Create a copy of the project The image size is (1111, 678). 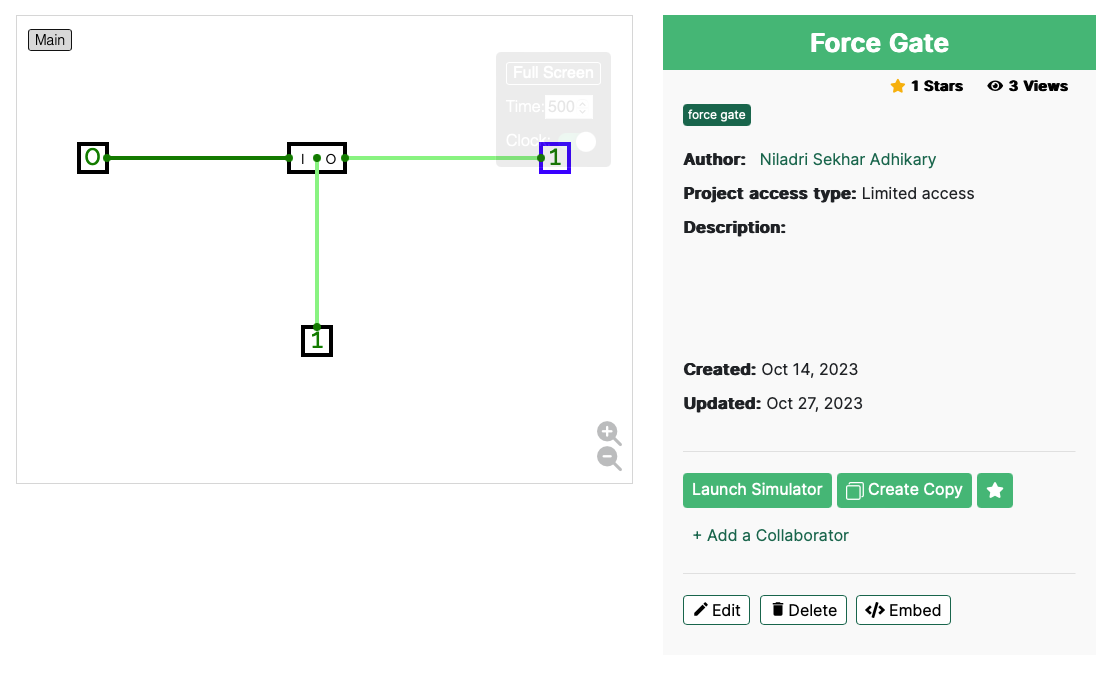[x=904, y=490]
